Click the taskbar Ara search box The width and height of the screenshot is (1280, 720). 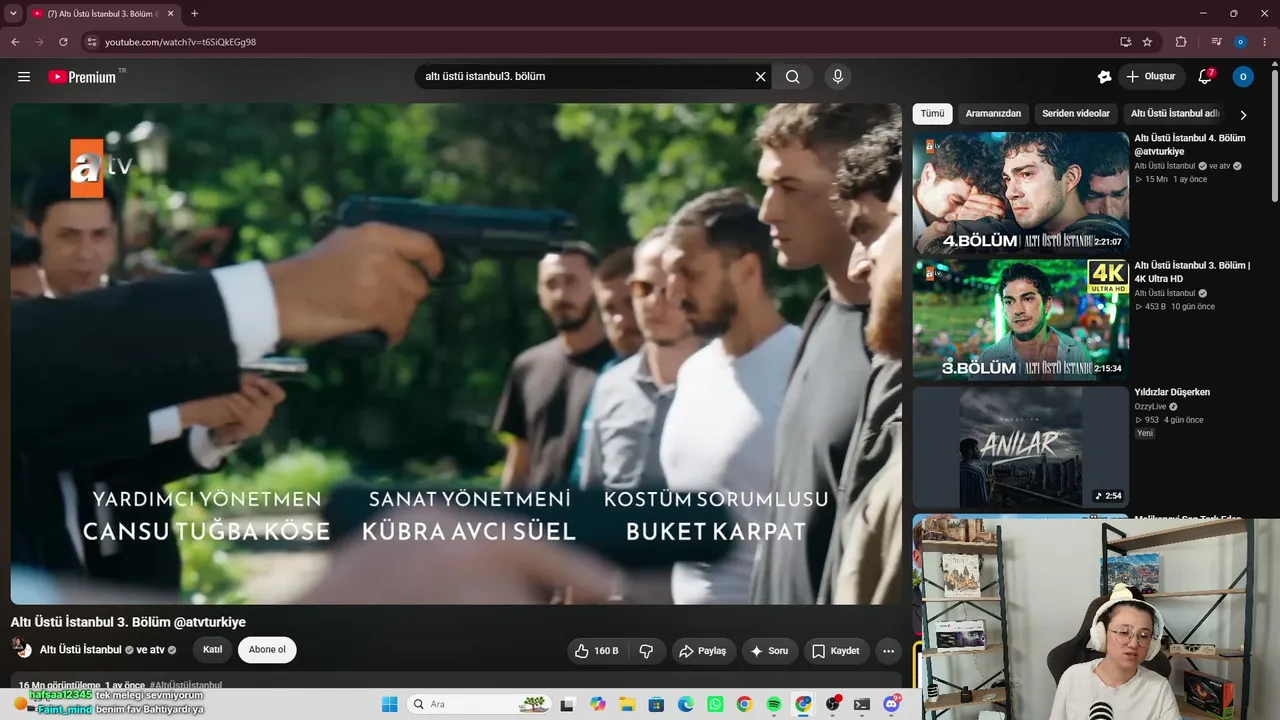(x=481, y=704)
